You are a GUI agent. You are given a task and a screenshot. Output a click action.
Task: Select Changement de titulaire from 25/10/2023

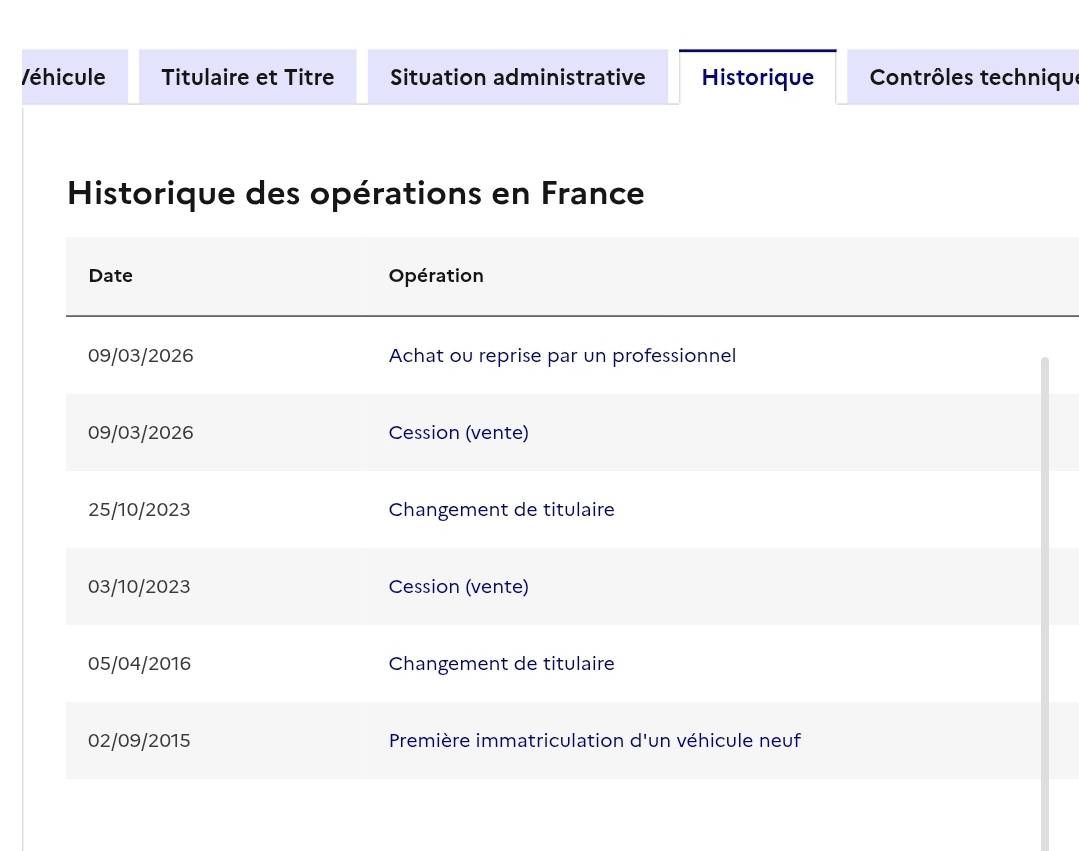click(501, 509)
